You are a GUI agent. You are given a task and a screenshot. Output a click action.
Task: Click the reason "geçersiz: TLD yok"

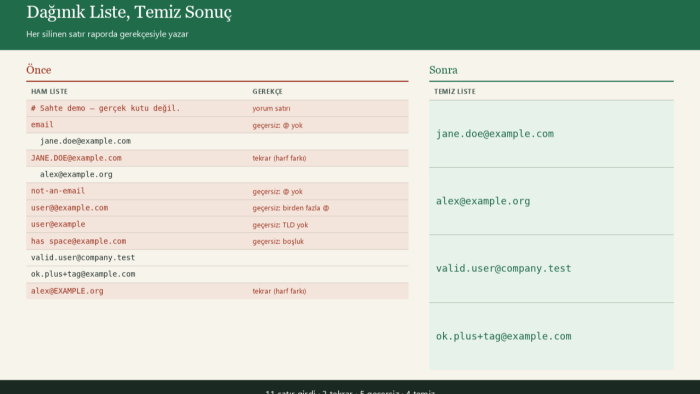point(280,225)
